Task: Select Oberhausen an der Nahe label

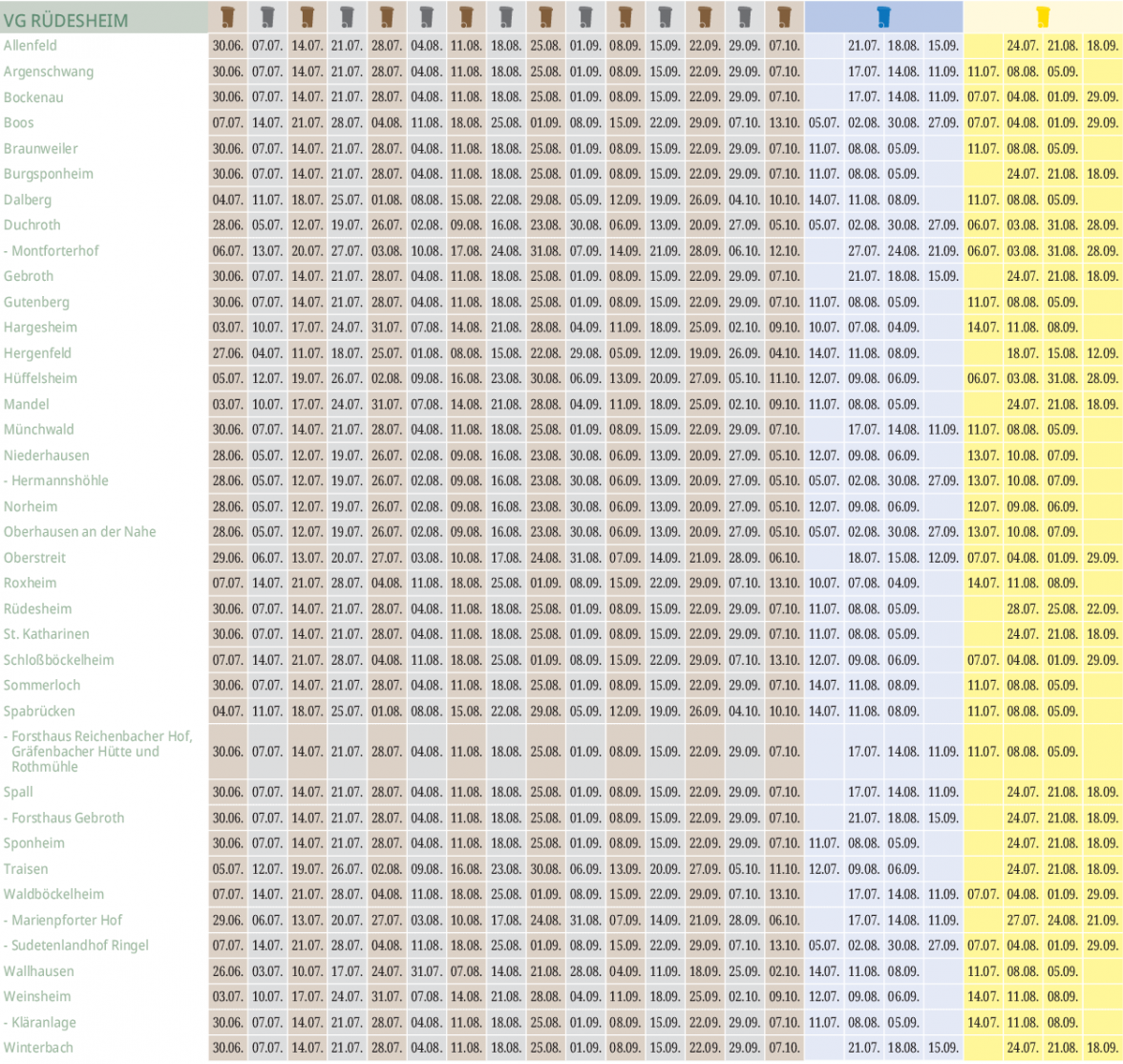Action: click(79, 532)
